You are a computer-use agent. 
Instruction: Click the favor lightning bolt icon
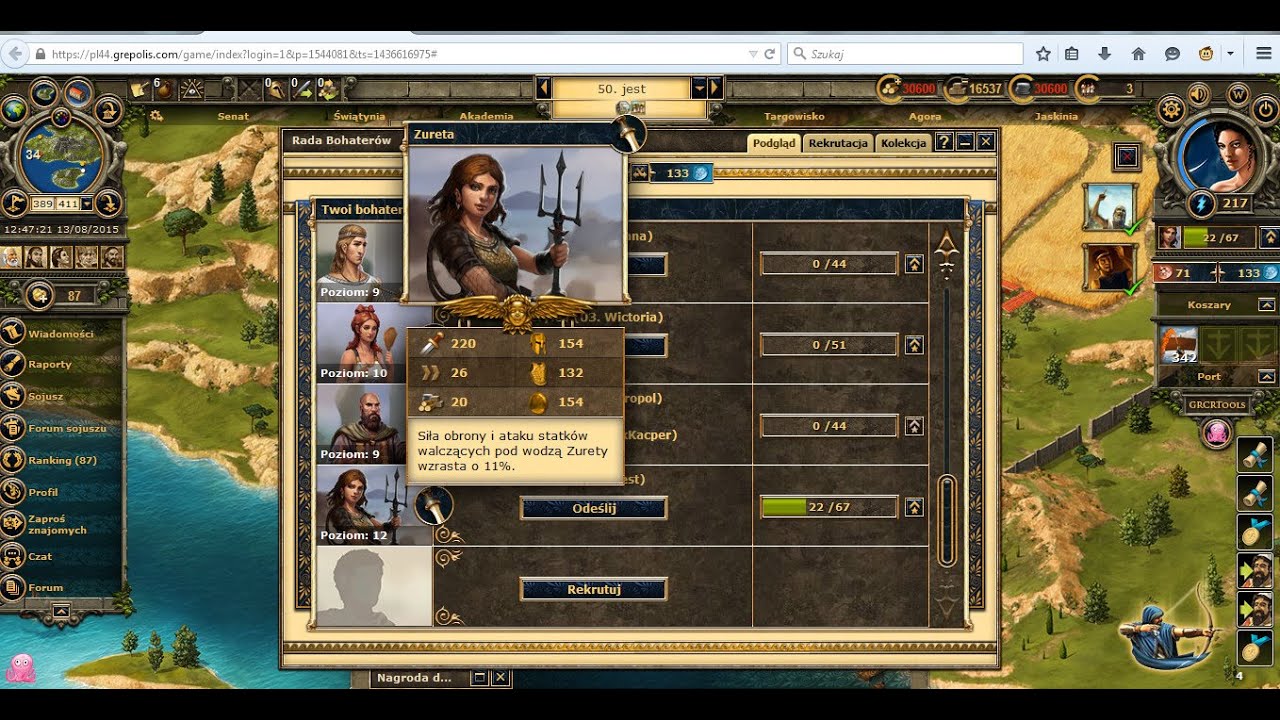pyautogui.click(x=1201, y=204)
